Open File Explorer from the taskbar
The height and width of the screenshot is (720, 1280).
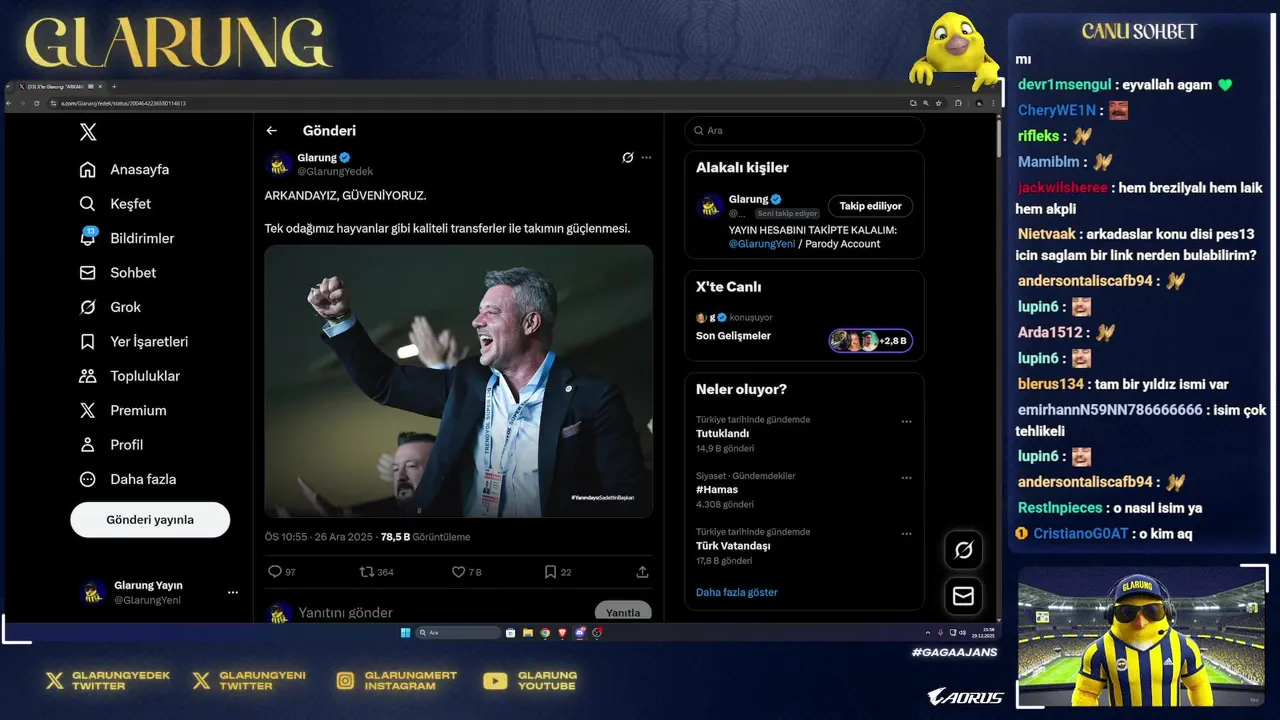[x=528, y=632]
